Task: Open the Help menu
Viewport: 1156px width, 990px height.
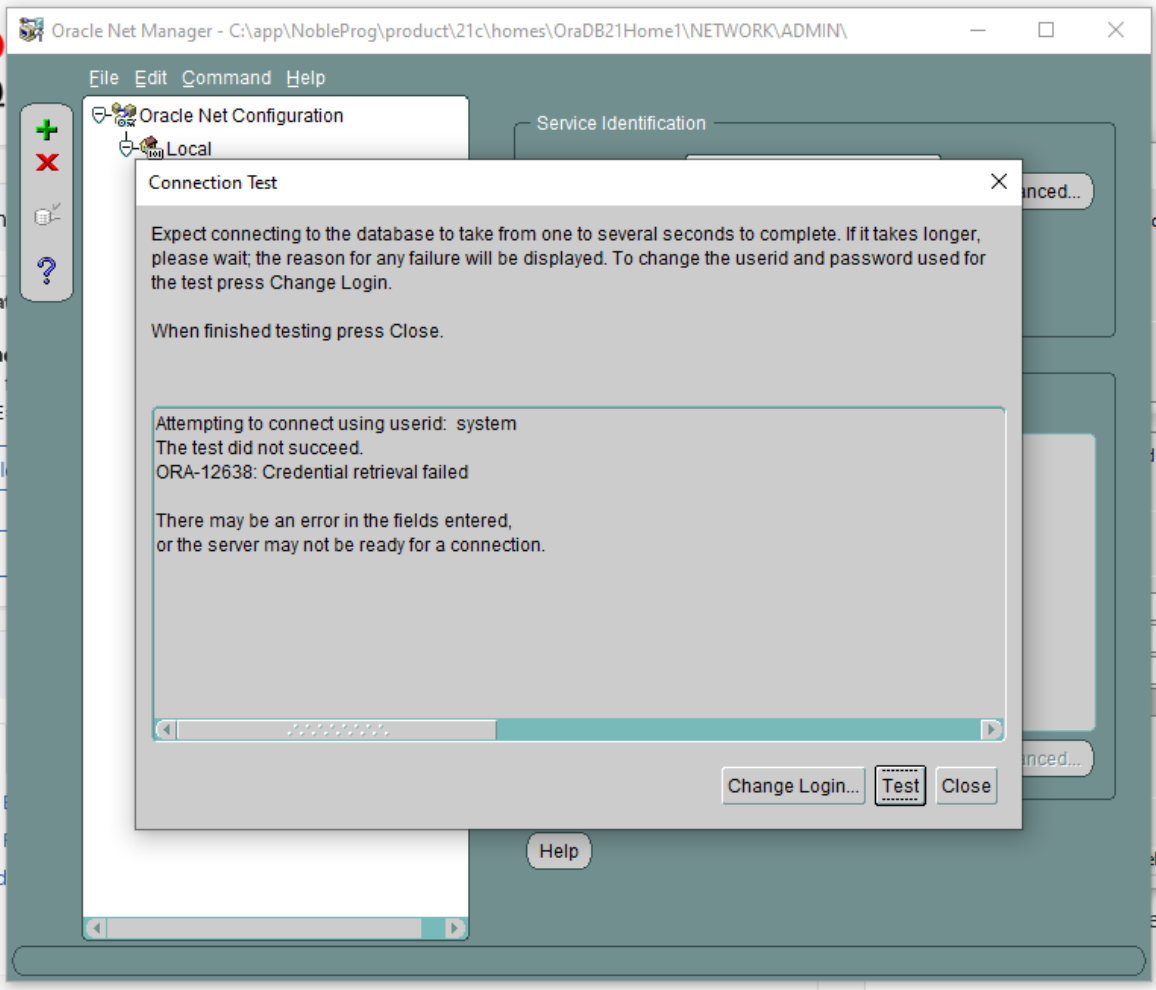Action: coord(306,78)
